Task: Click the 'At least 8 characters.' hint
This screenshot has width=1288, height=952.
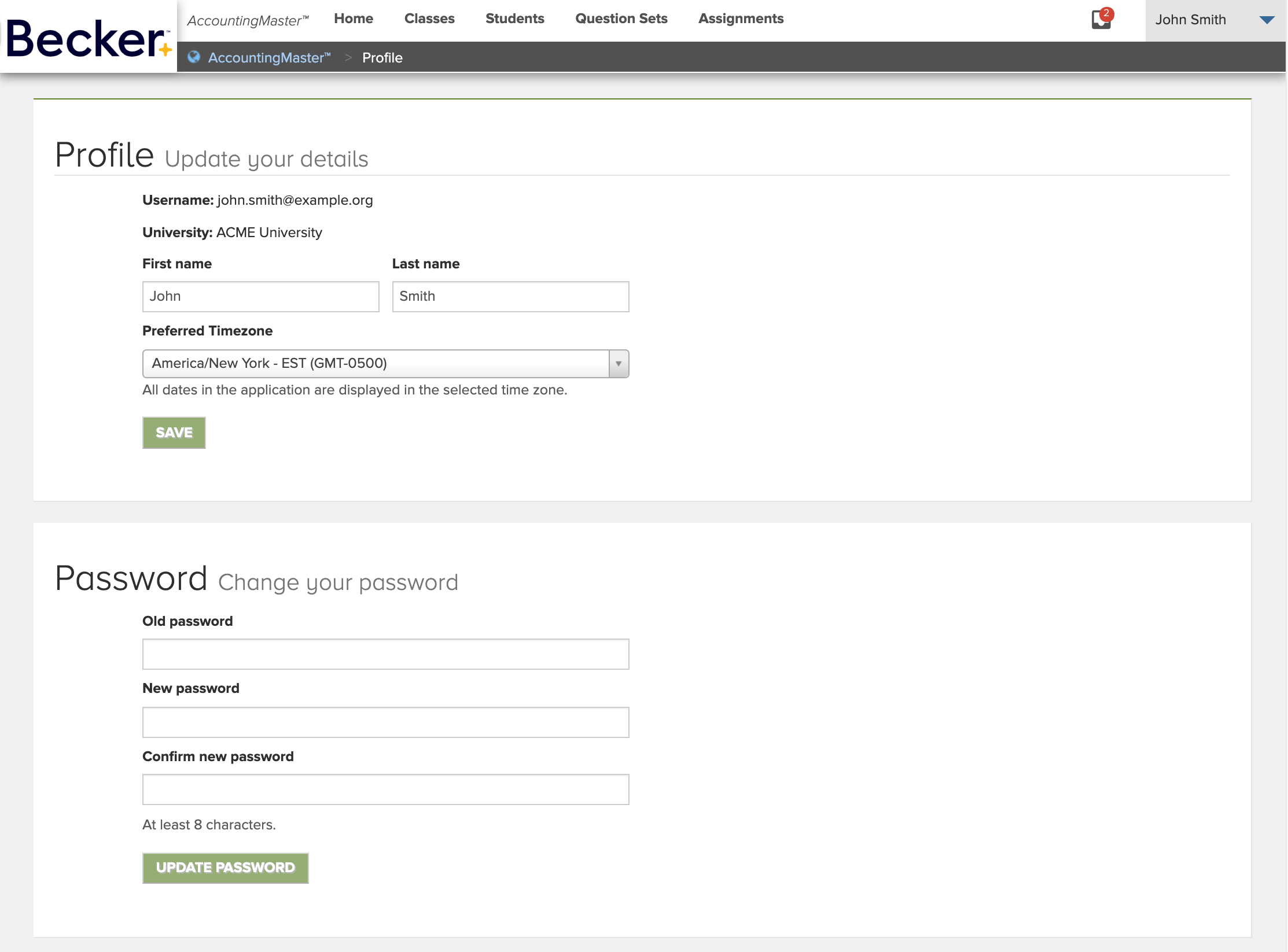Action: tap(209, 825)
